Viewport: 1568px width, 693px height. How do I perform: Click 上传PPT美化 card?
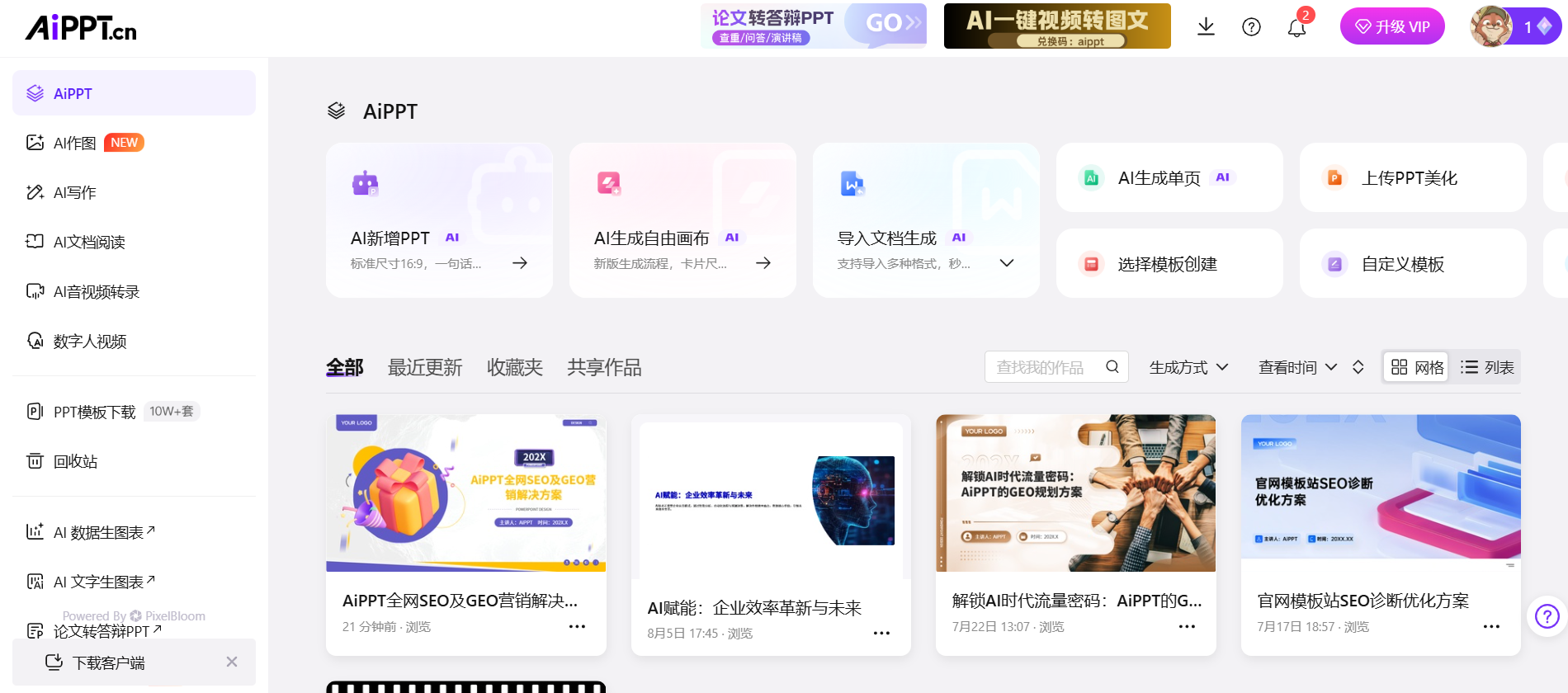click(x=1413, y=177)
